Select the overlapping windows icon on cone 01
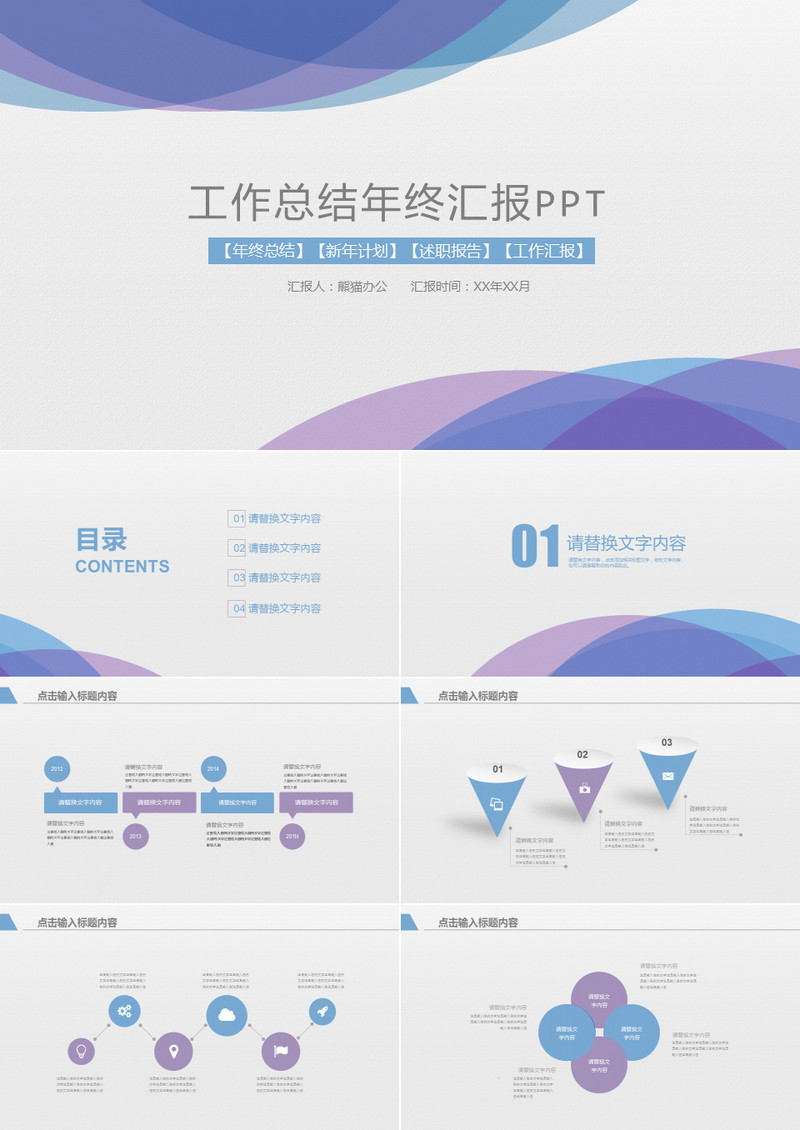This screenshot has width=800, height=1130. click(x=497, y=804)
